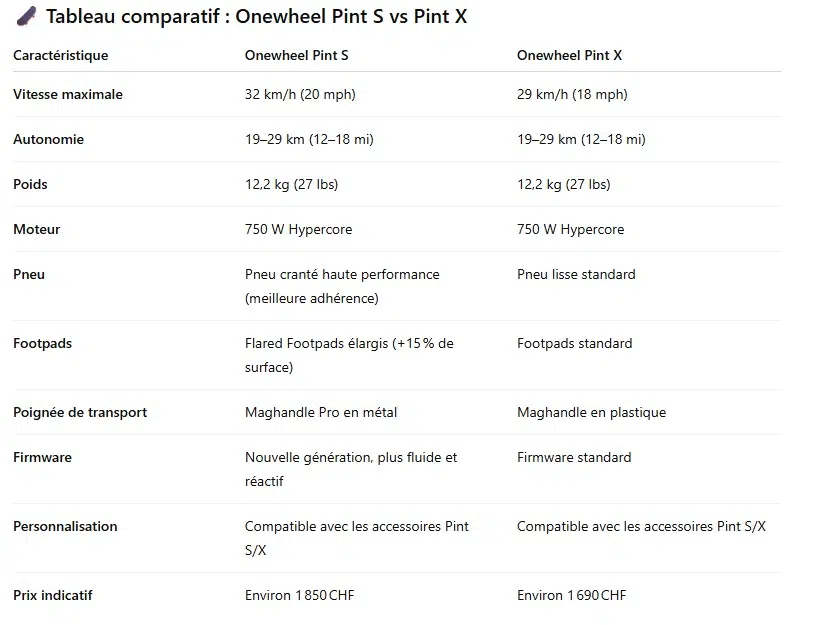Click the 'Flared Footpads élargis' cell
821x625 pixels.
[x=349, y=355]
